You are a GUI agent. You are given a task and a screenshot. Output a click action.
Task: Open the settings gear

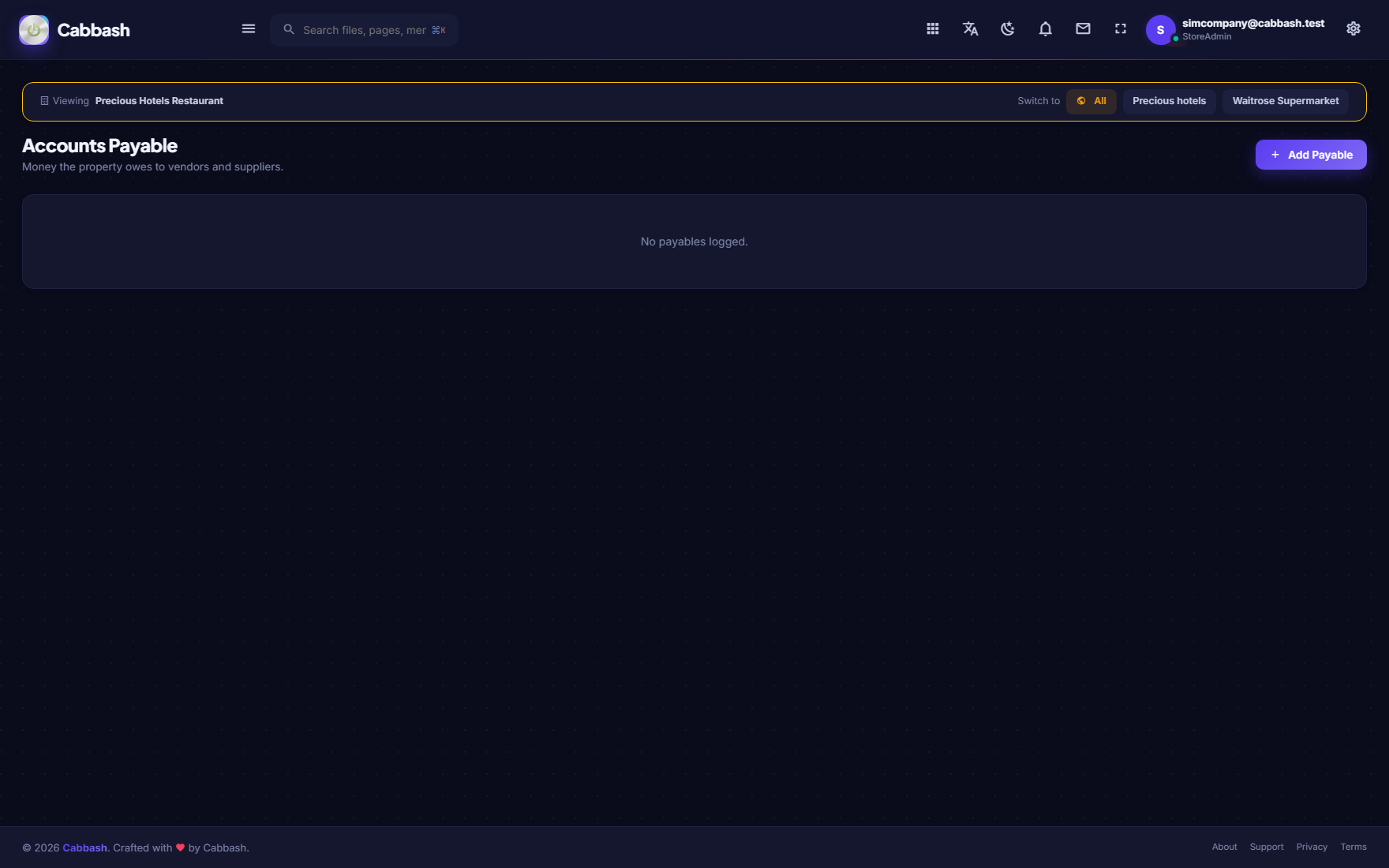pos(1353,29)
